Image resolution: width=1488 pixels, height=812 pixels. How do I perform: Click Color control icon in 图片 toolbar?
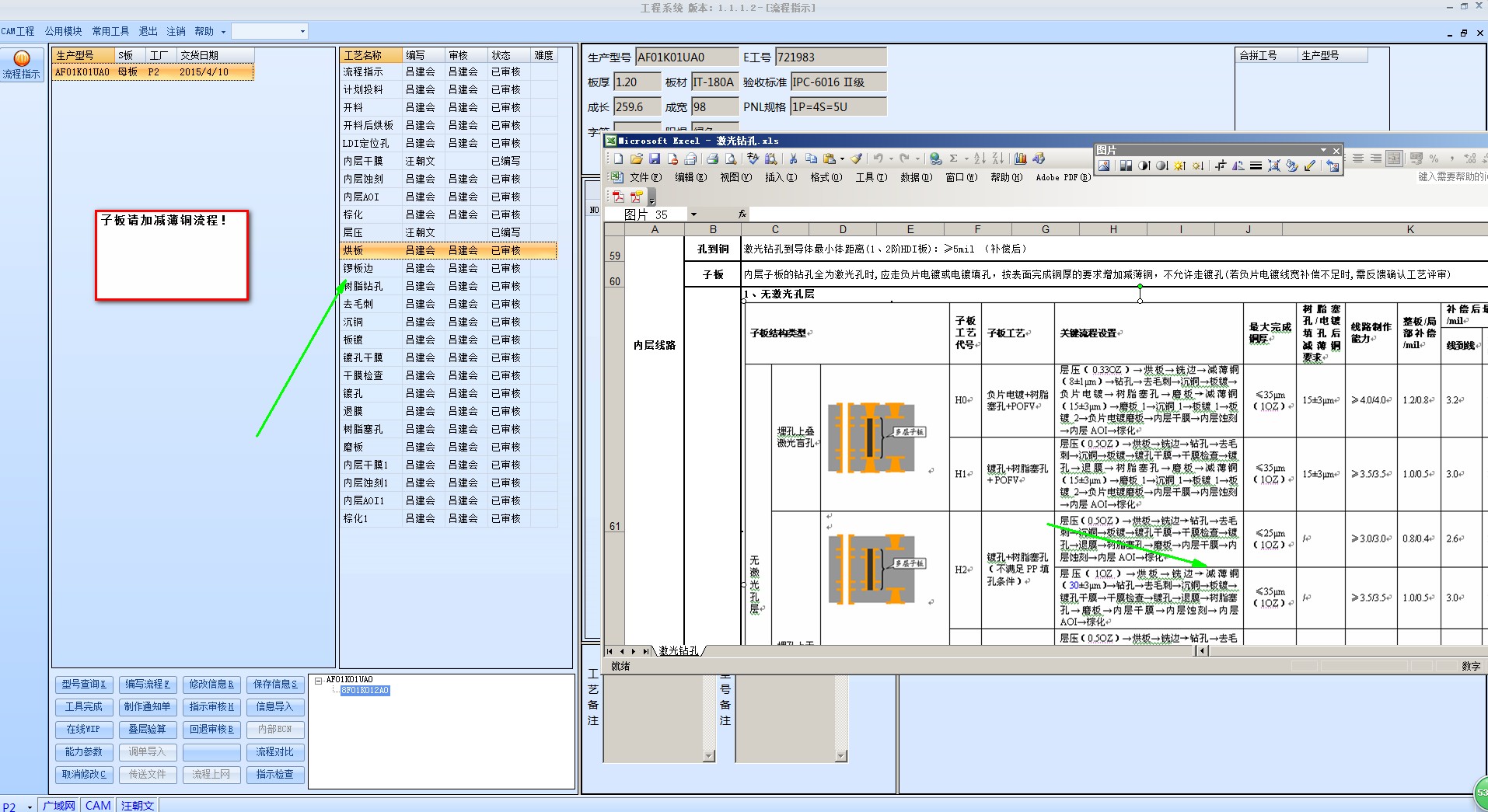[1126, 166]
